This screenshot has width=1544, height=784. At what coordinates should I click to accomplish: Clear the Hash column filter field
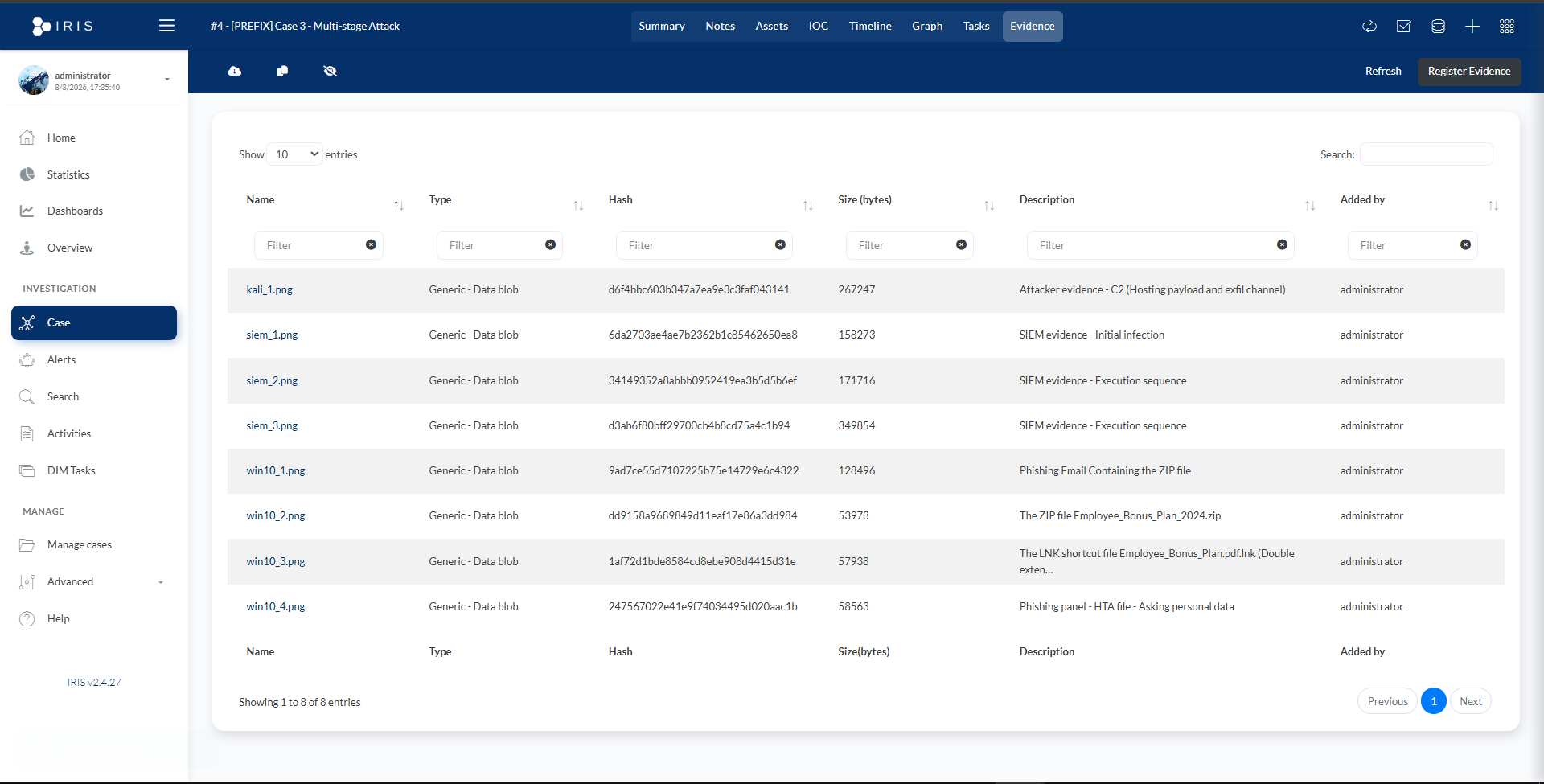[780, 245]
